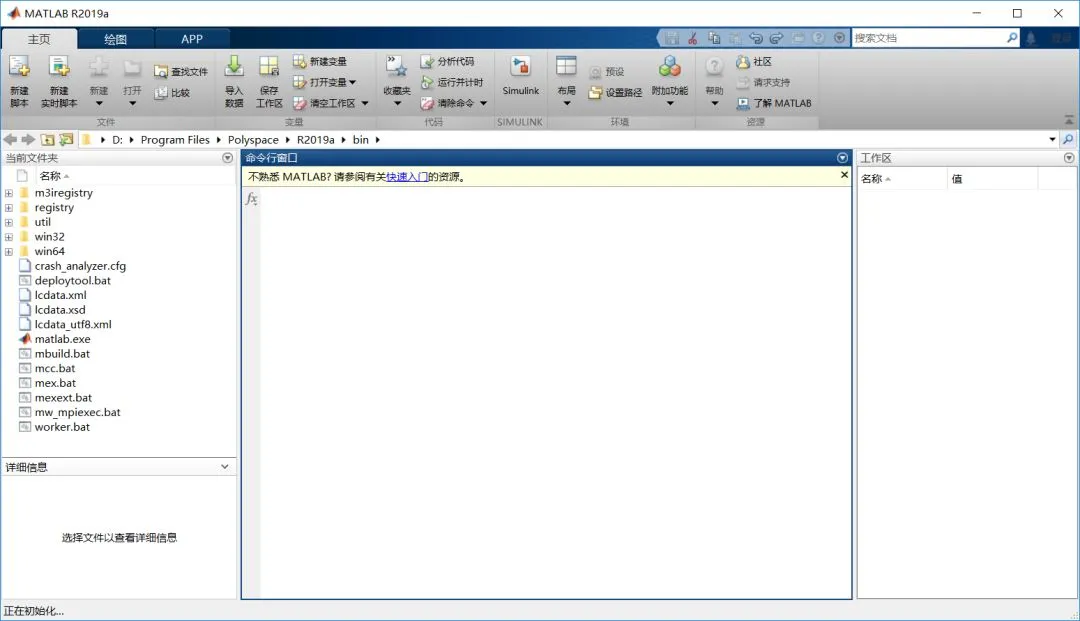Switch to the APP tab

[x=191, y=39]
